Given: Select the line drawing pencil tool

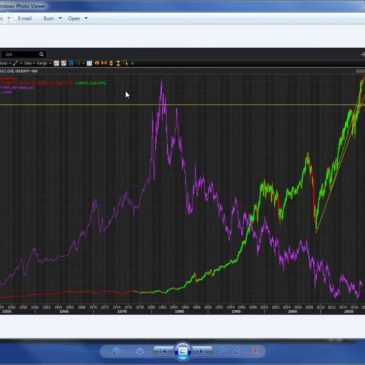Looking at the screenshot, I should (15, 63).
